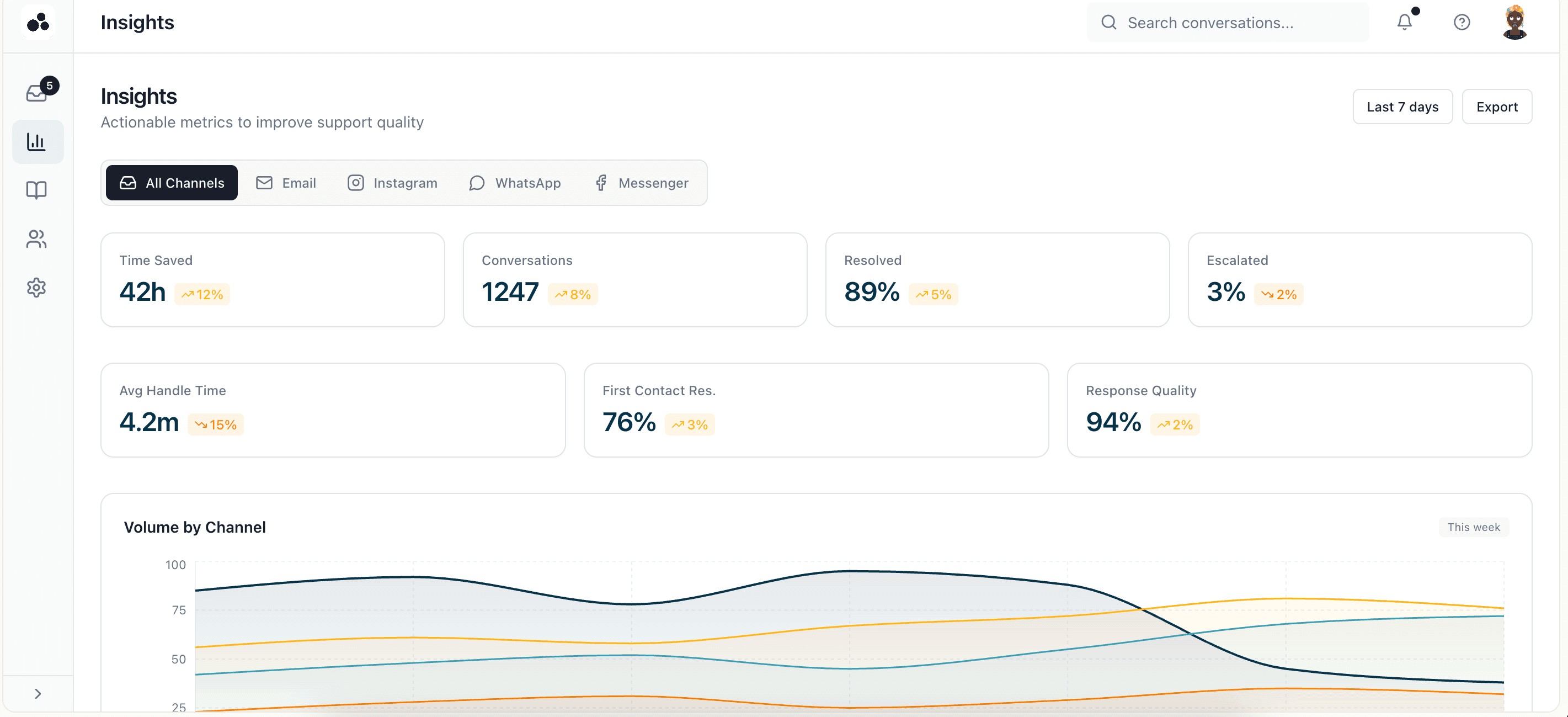The width and height of the screenshot is (1568, 717).
Task: Click the notifications bell icon
Action: 1404,23
